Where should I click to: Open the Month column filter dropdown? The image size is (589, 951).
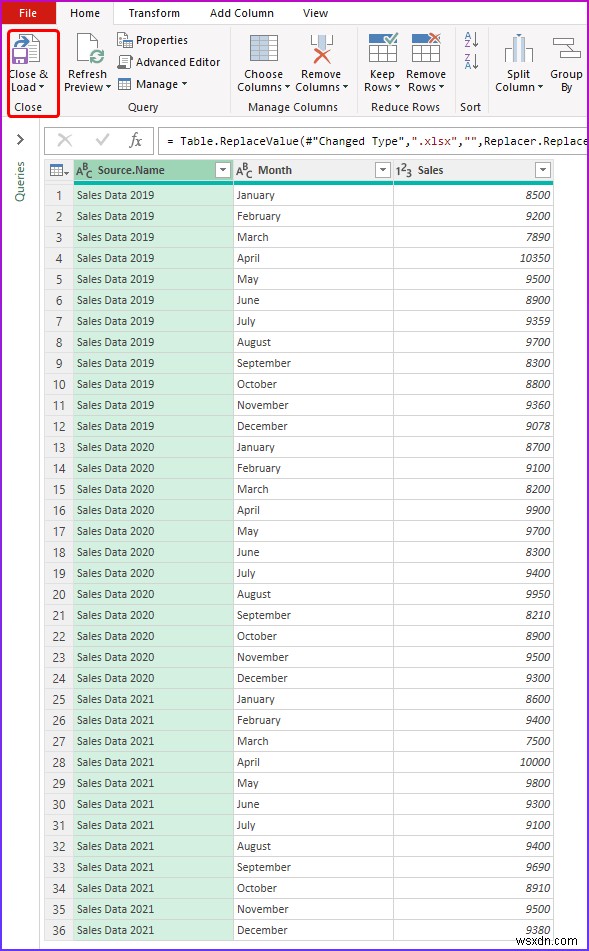pos(382,171)
